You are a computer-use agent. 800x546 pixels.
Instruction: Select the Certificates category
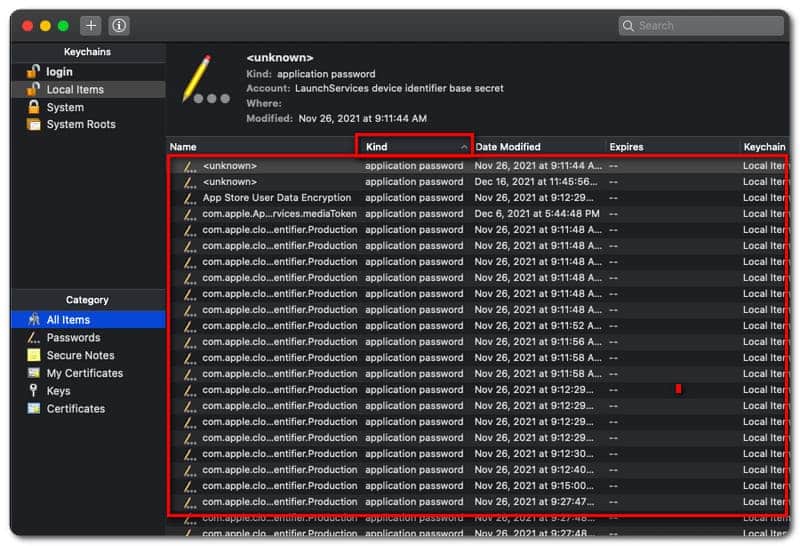click(x=75, y=409)
